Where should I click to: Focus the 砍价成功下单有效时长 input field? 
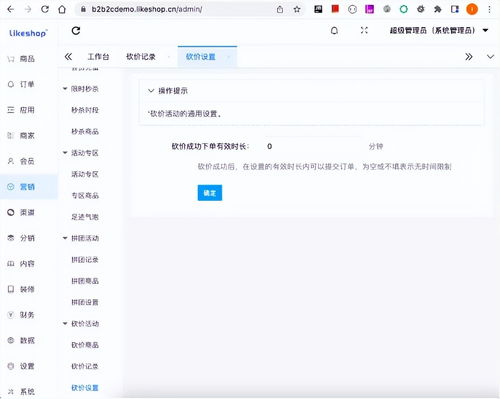click(312, 146)
